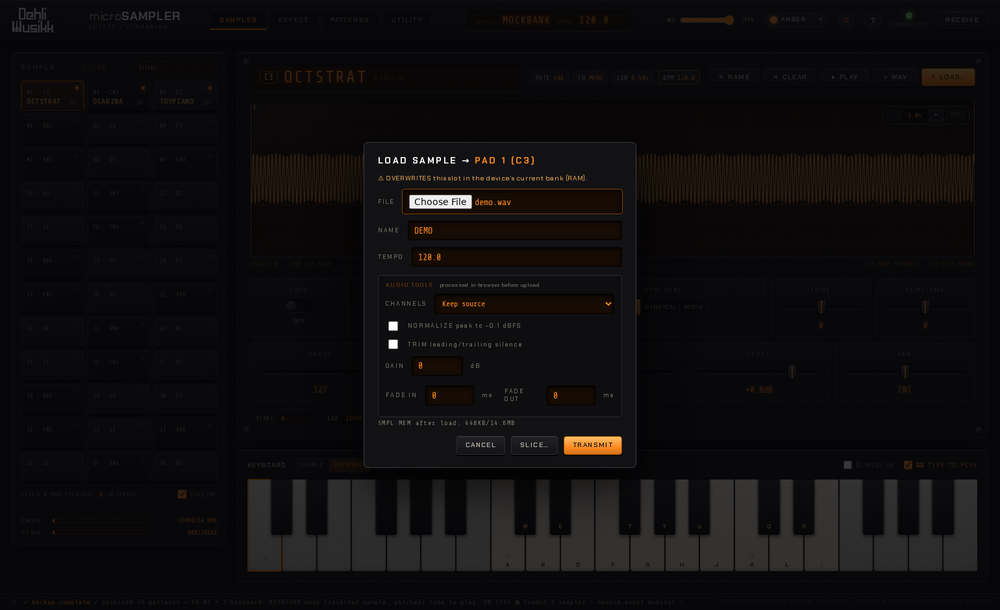Adjust the SEMITONES slider
The height and width of the screenshot is (610, 1000).
click(x=925, y=307)
